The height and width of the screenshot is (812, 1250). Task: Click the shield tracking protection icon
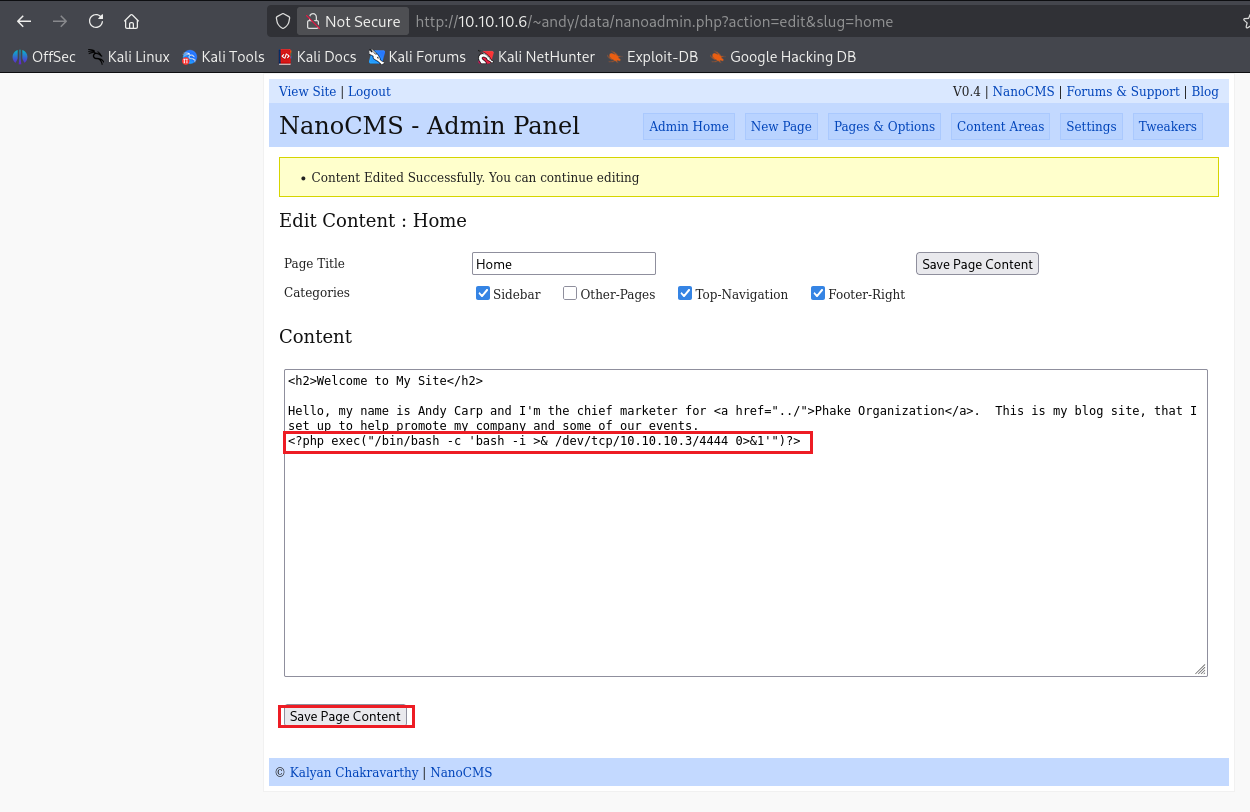283,21
